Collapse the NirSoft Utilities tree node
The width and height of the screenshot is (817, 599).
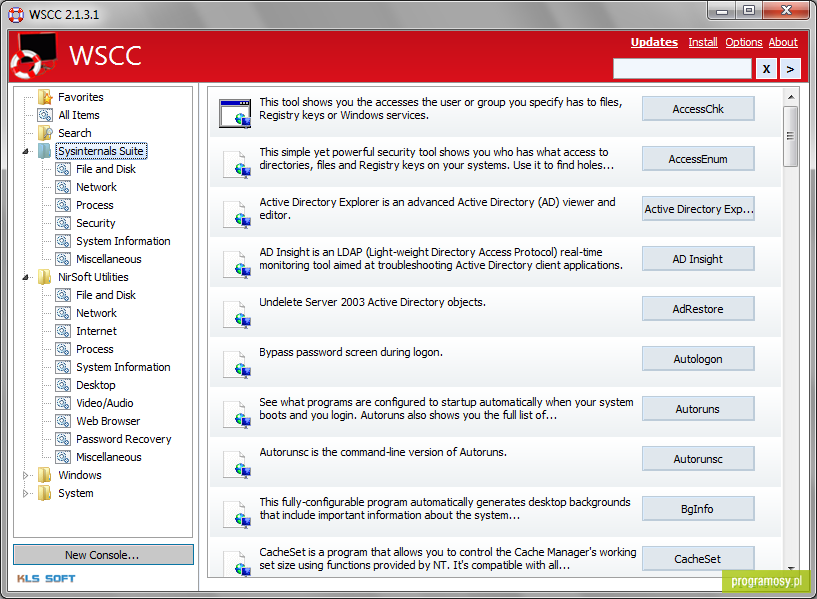[x=26, y=277]
